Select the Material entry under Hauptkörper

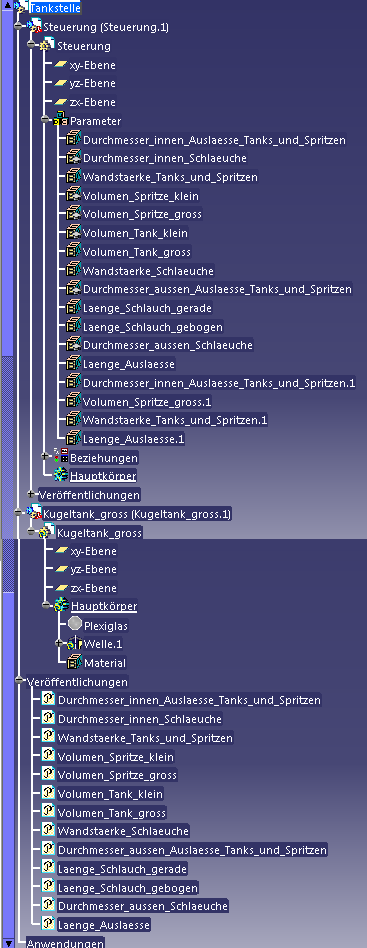tap(105, 663)
